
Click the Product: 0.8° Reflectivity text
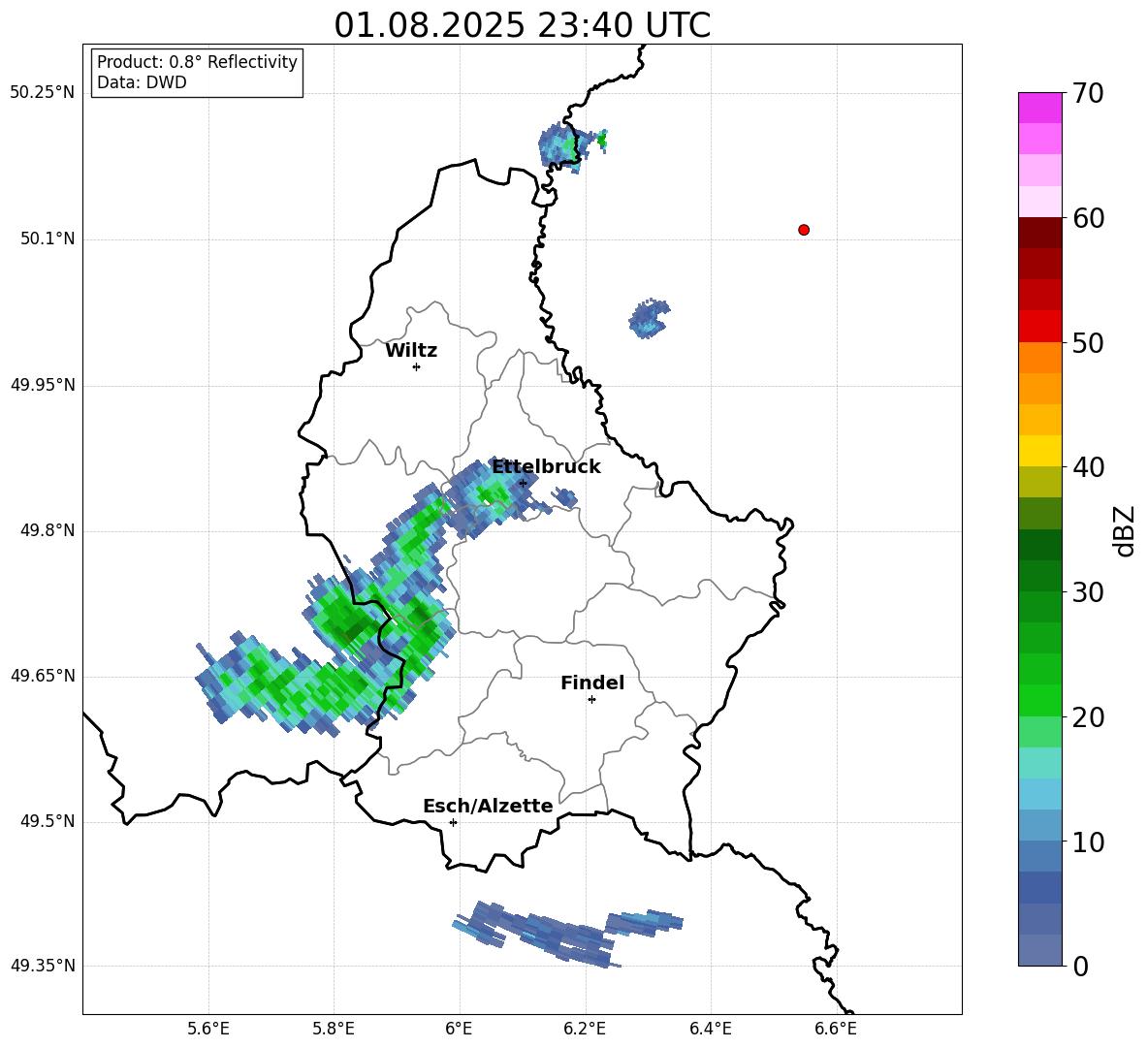pos(197,62)
